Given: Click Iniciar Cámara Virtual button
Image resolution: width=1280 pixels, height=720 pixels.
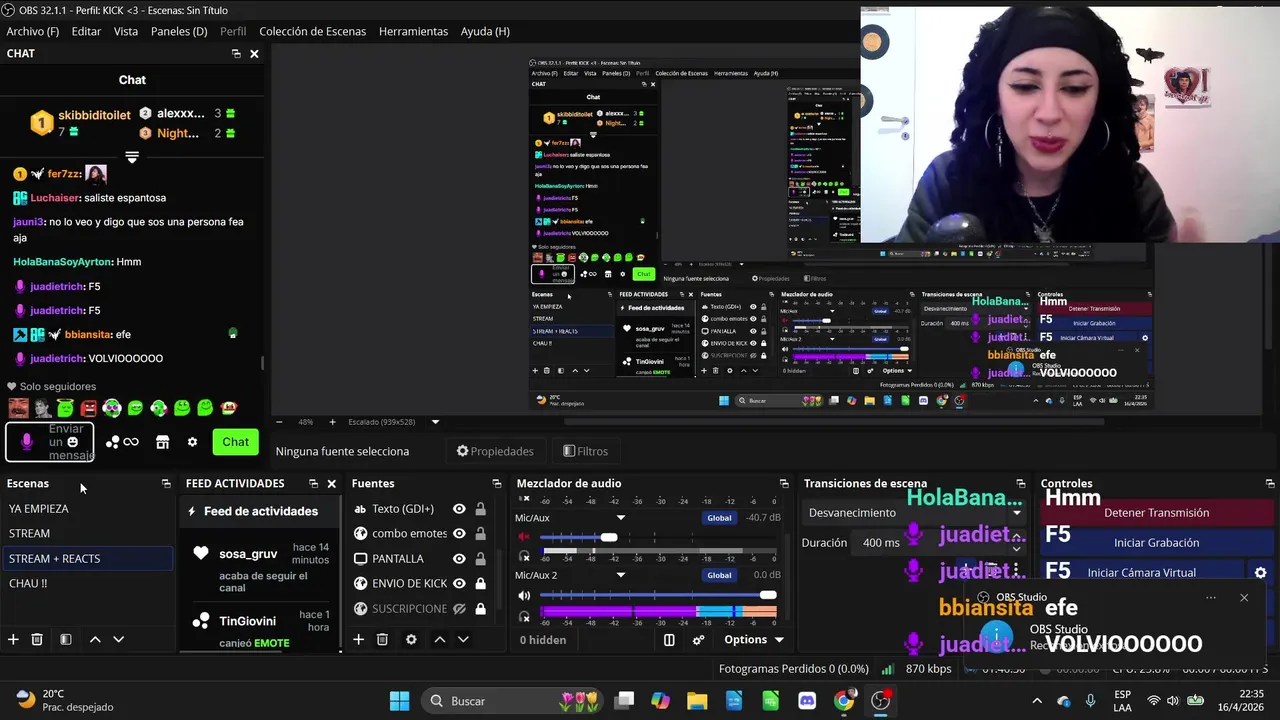Looking at the screenshot, I should 1141,573.
